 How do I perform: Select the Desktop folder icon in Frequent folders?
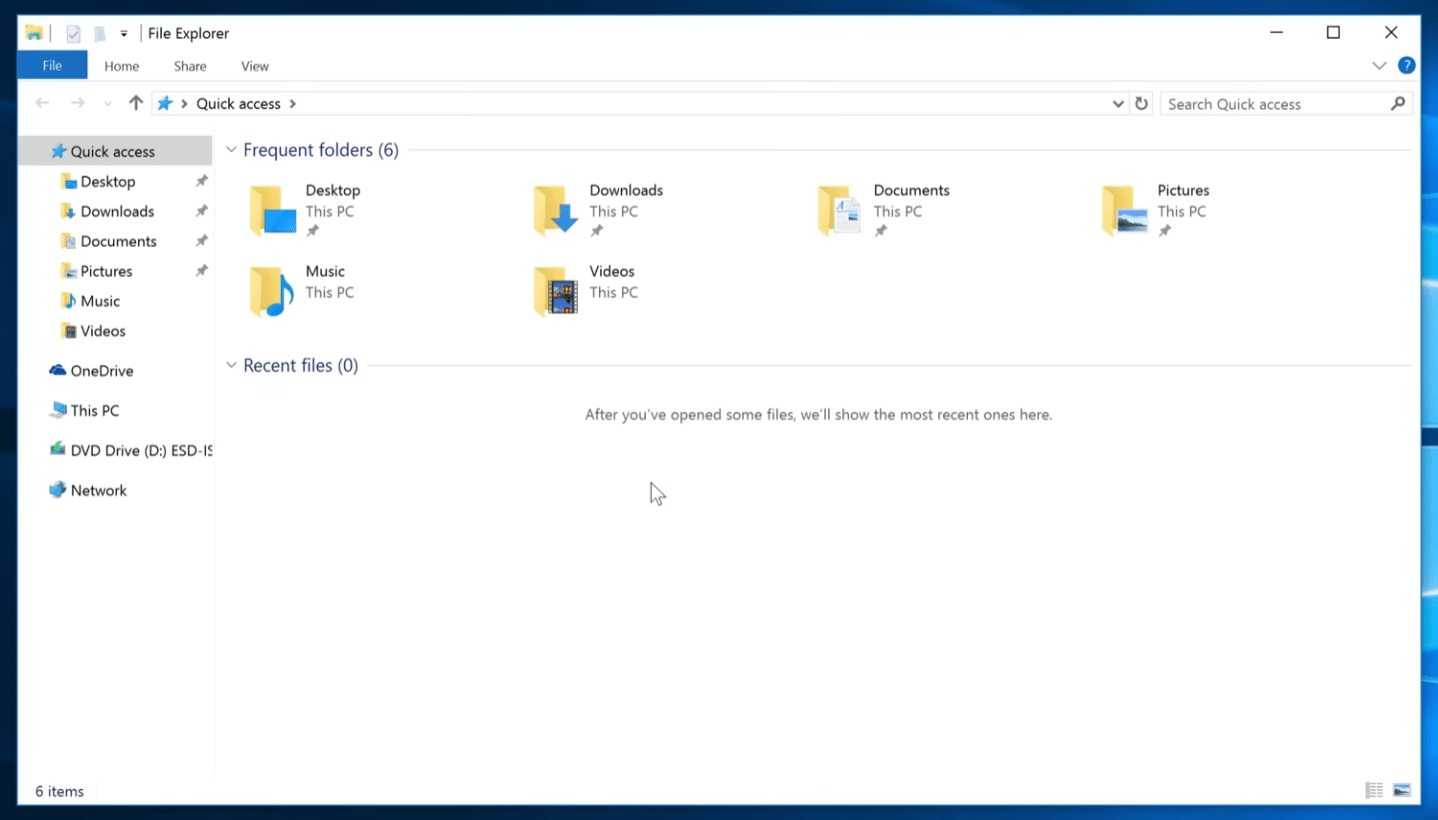pos(273,211)
